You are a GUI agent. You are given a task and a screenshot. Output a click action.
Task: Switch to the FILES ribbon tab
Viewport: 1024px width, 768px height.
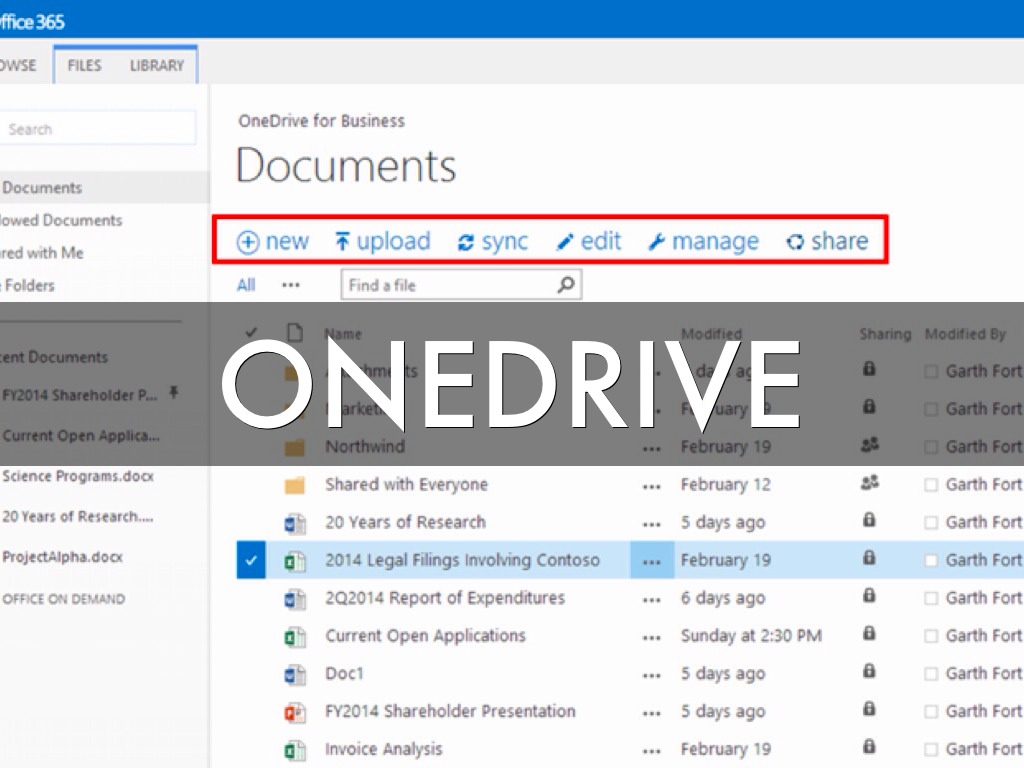point(84,65)
